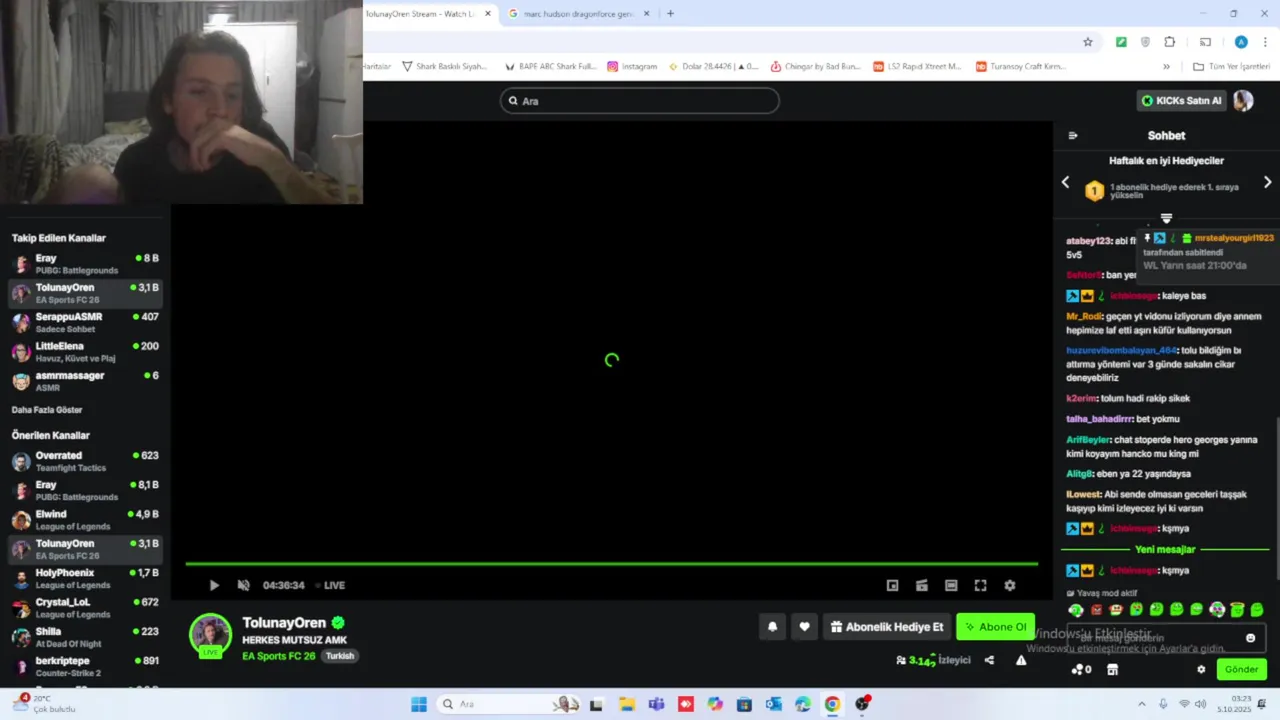Open video player settings gear
1280x720 pixels.
(1010, 585)
